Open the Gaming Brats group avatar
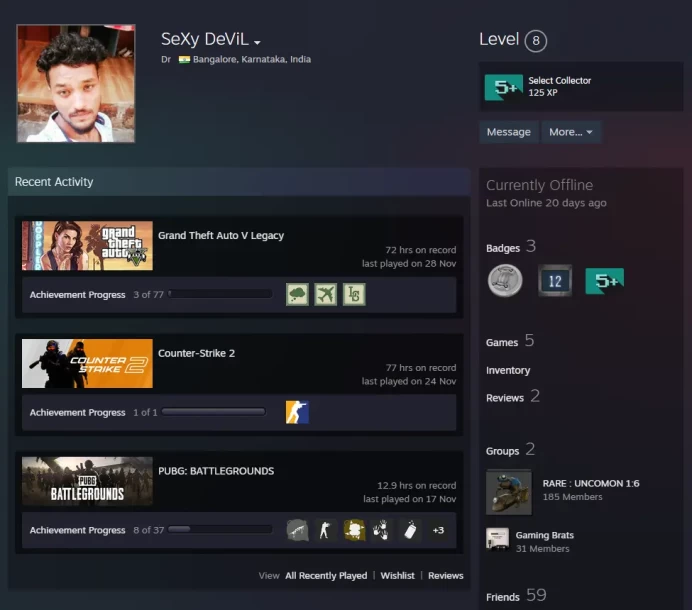Image resolution: width=692 pixels, height=610 pixels. coord(497,539)
